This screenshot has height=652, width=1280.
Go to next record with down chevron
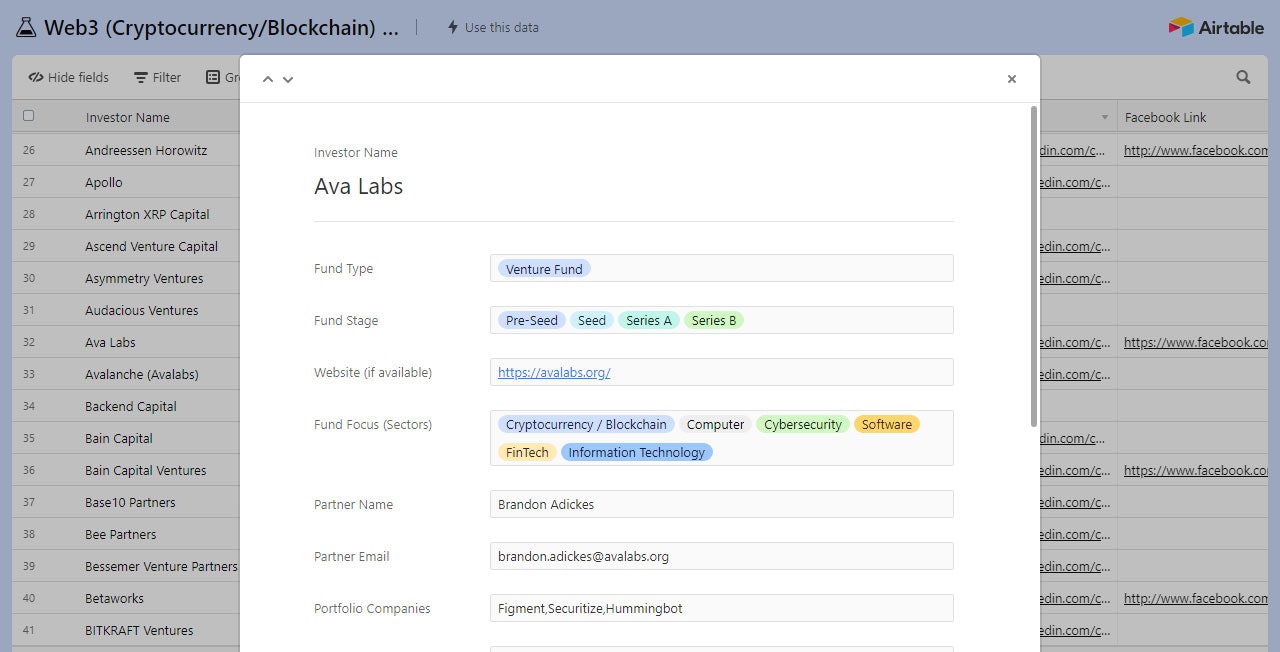point(288,79)
